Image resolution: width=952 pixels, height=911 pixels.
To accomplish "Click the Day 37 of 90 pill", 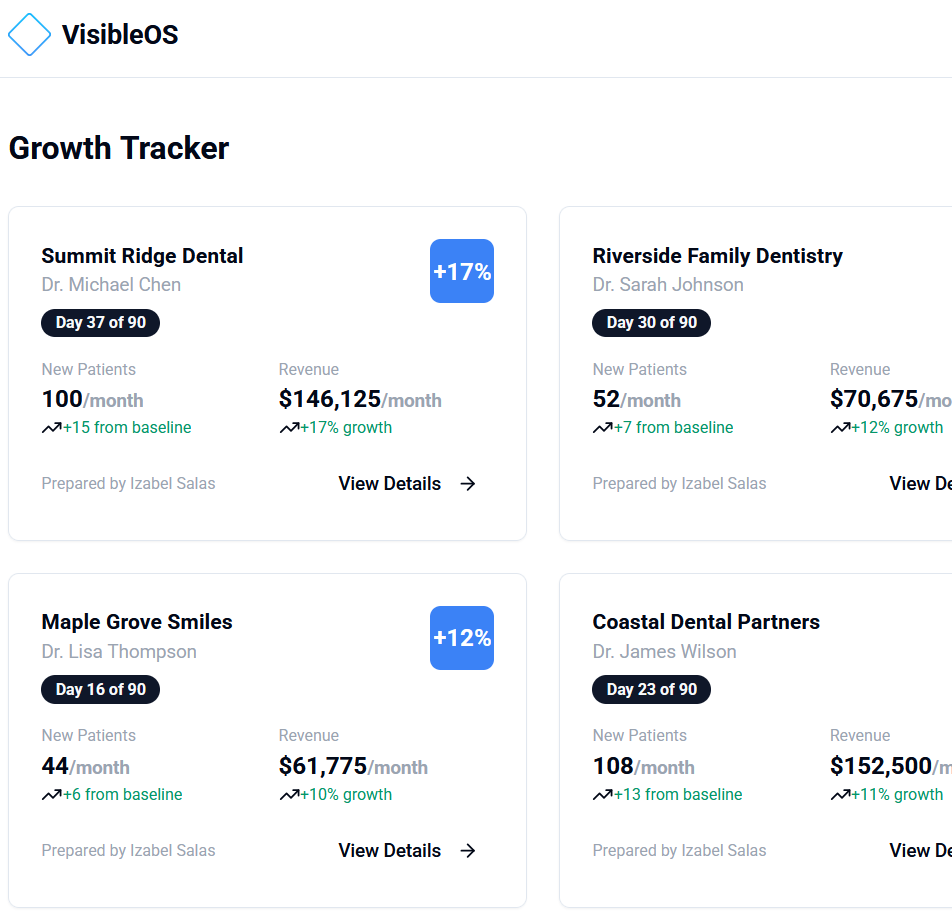I will [x=101, y=323].
